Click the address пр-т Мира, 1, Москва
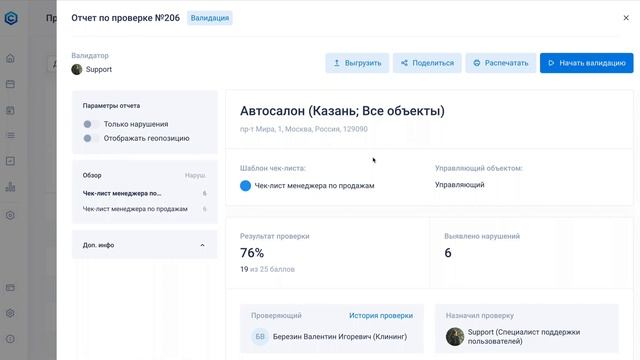The width and height of the screenshot is (640, 360). [x=304, y=129]
